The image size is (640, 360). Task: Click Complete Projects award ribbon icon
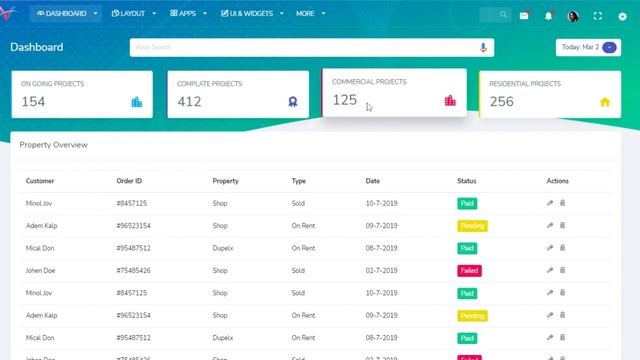coord(293,102)
